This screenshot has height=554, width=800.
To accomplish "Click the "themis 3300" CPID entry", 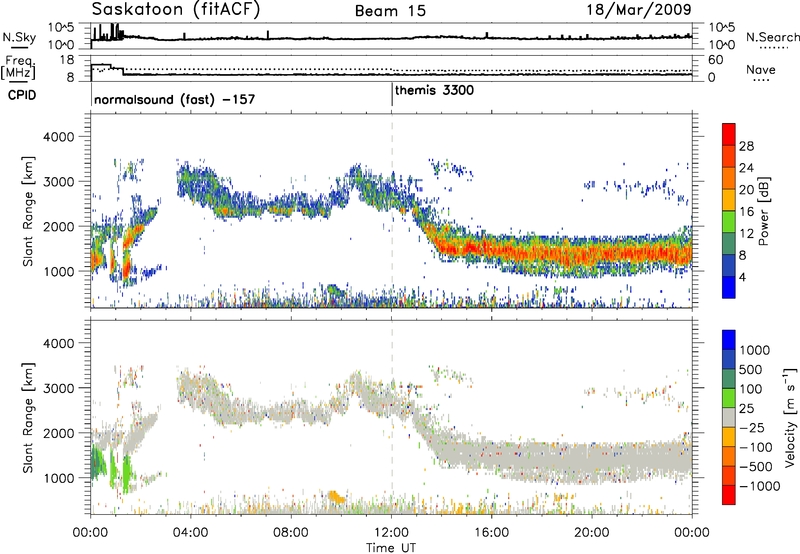I will tap(434, 90).
